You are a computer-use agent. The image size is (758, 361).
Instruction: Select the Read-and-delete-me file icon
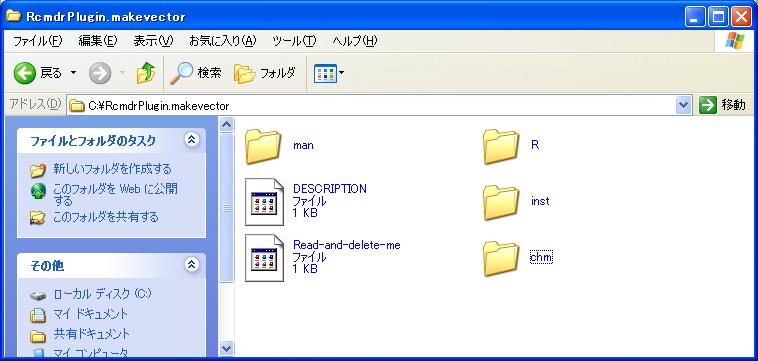(264, 258)
